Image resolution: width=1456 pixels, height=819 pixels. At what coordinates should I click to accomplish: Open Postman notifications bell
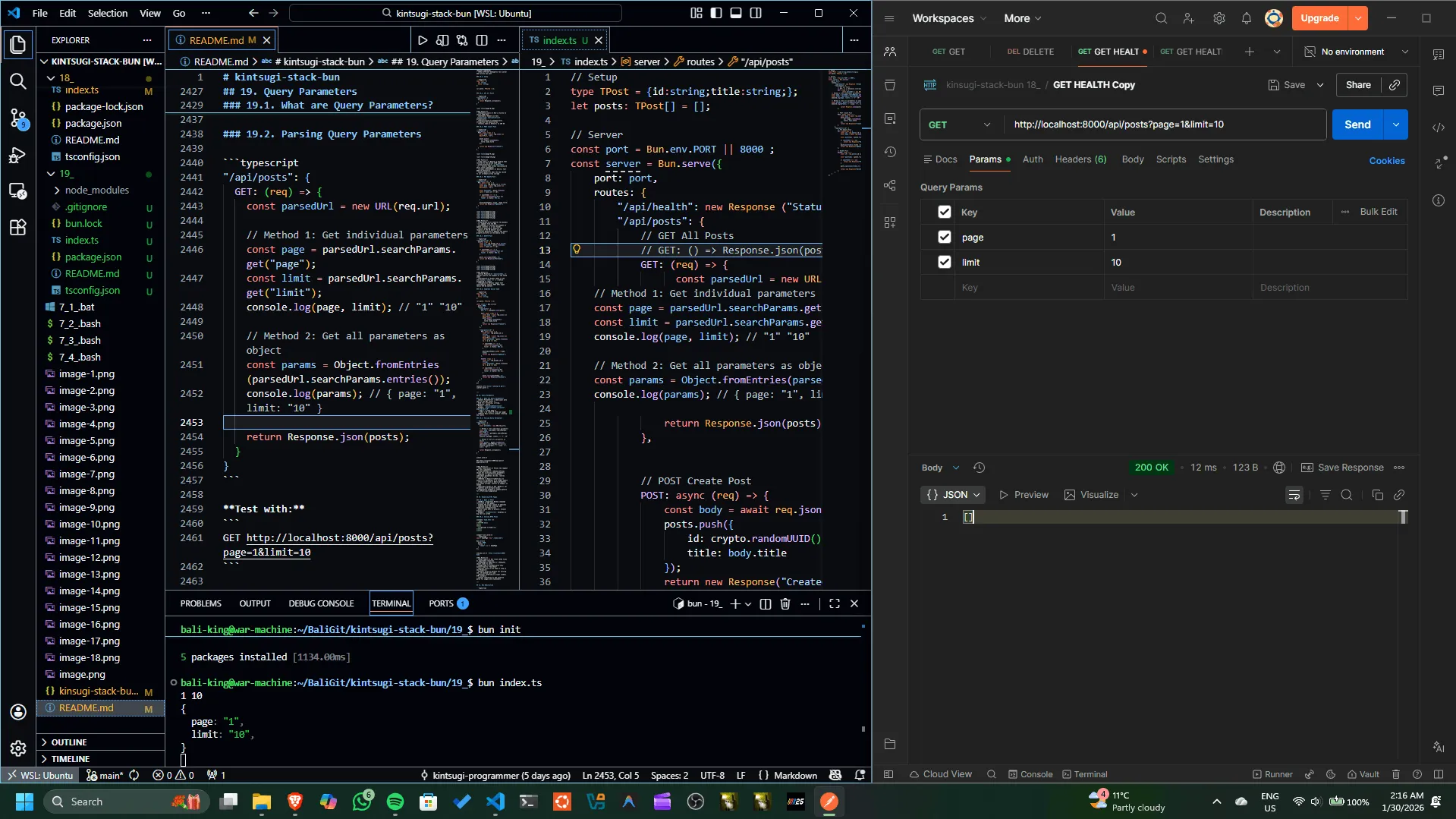(x=1246, y=18)
